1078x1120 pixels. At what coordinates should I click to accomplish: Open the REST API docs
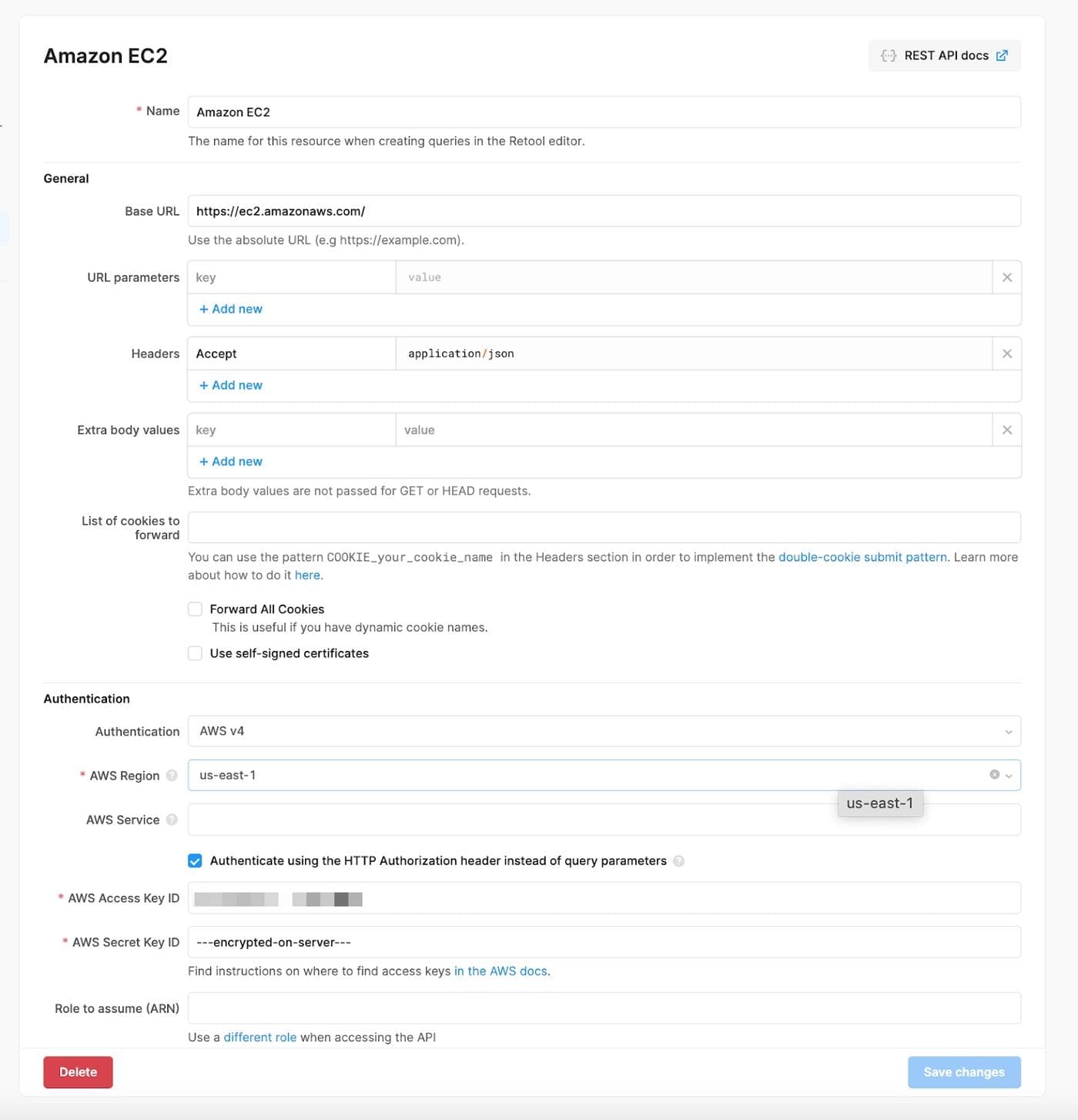pyautogui.click(x=944, y=55)
